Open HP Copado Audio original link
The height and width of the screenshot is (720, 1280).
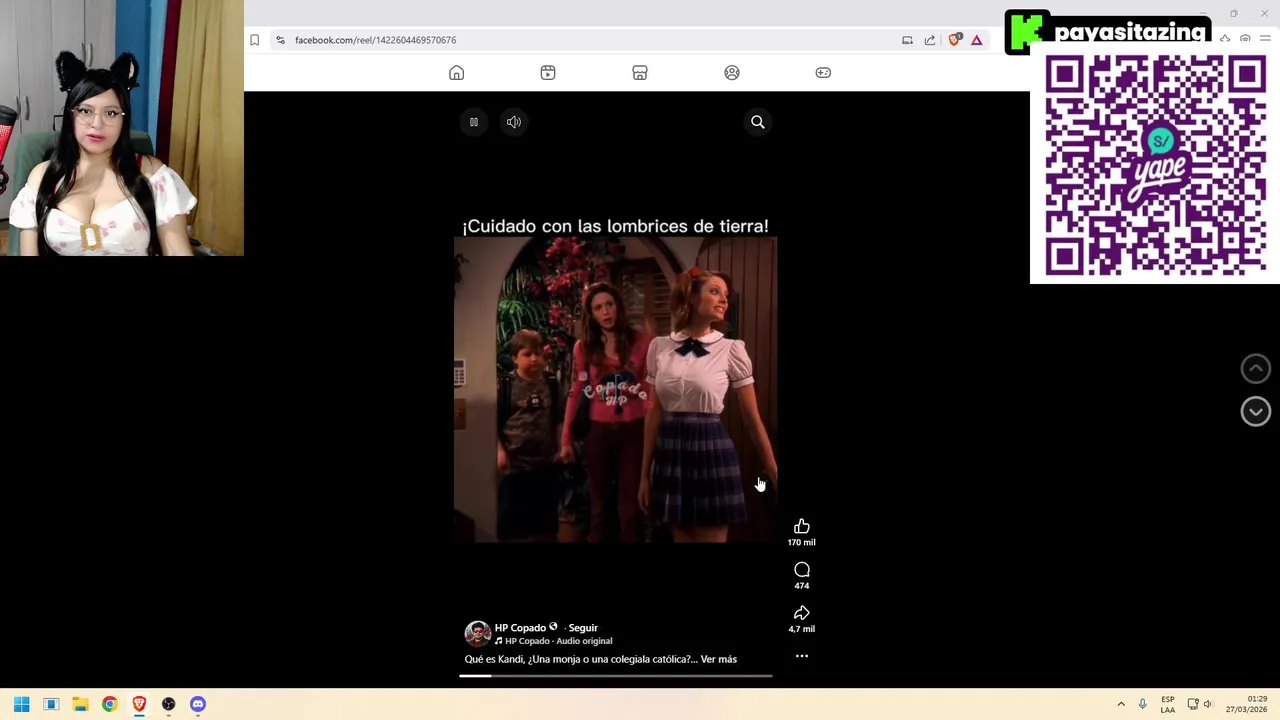tap(558, 641)
